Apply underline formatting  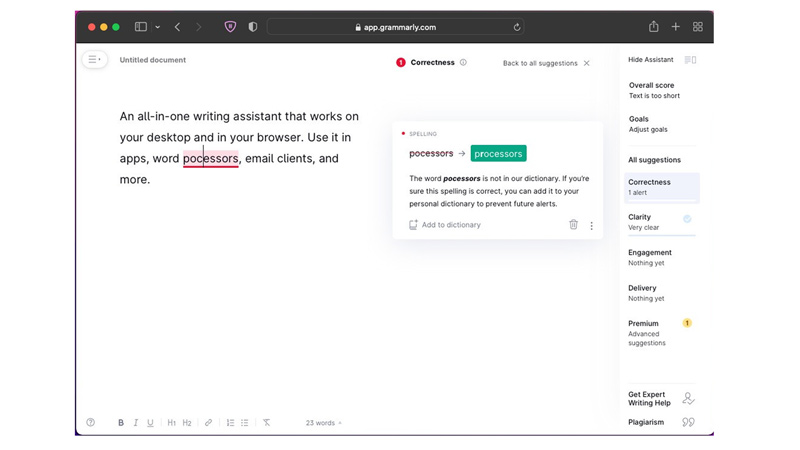pos(150,422)
